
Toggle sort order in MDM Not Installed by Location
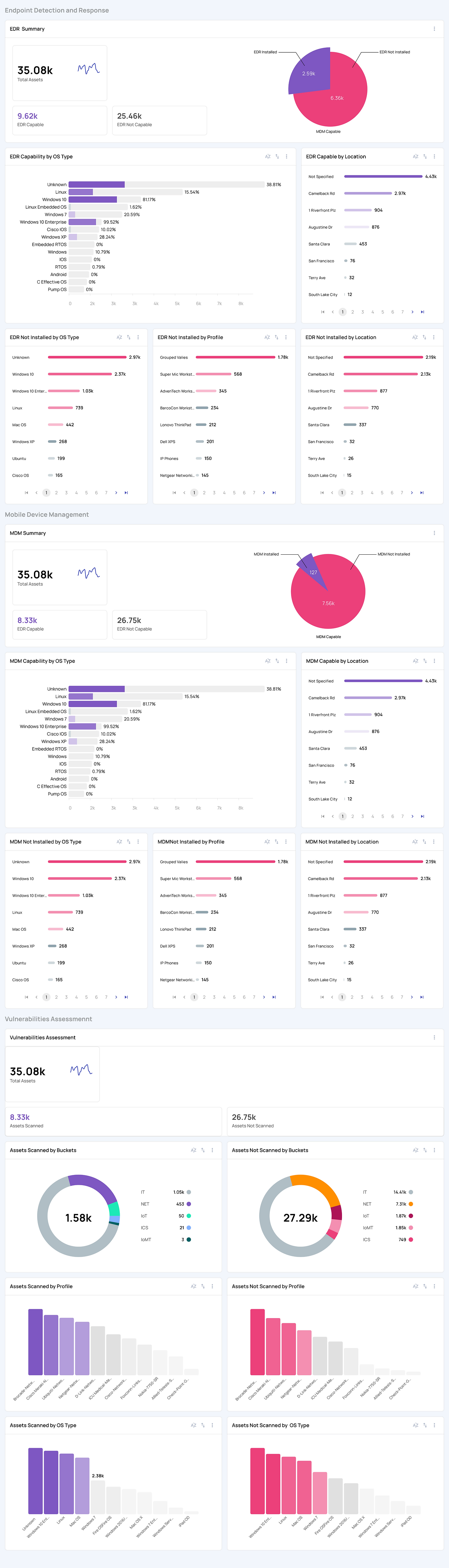click(424, 842)
